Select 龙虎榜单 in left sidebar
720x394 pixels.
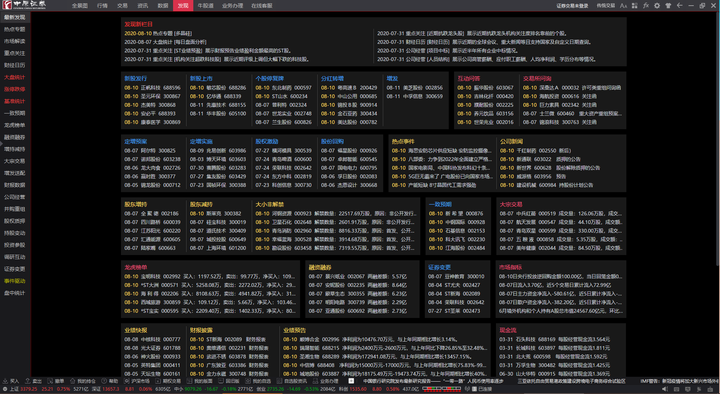pyautogui.click(x=15, y=125)
